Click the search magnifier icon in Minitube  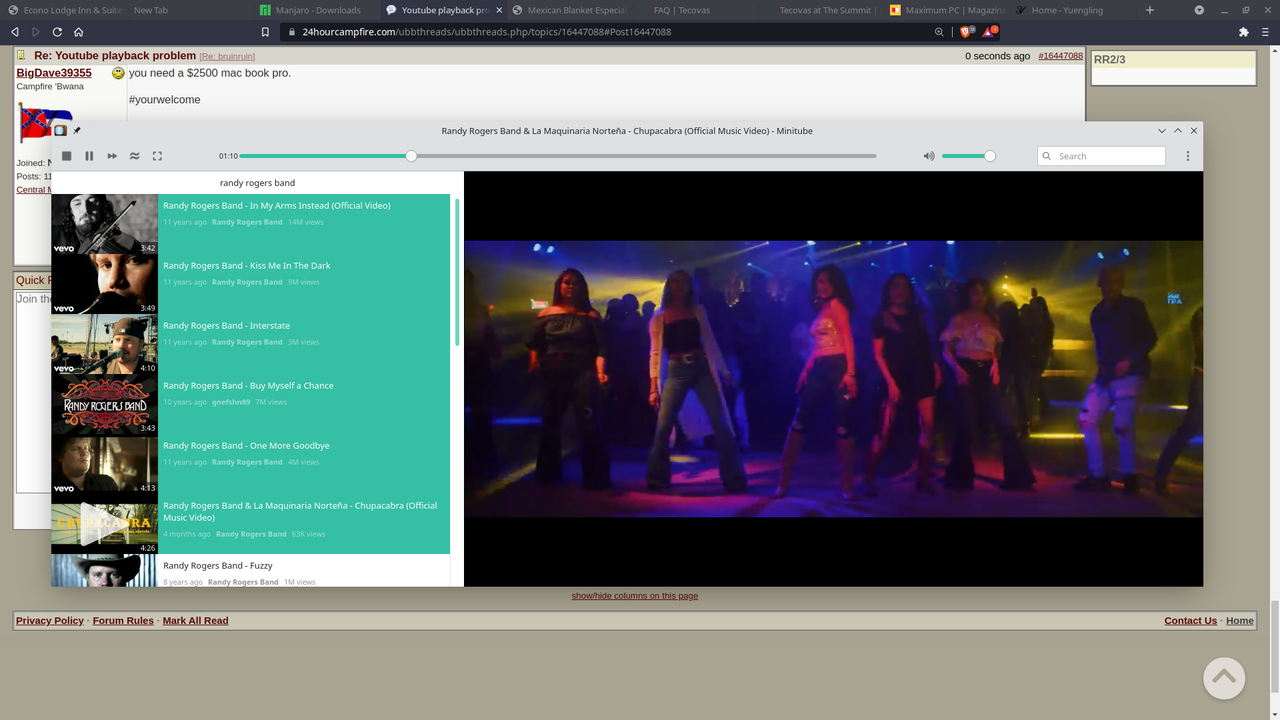tap(1047, 156)
